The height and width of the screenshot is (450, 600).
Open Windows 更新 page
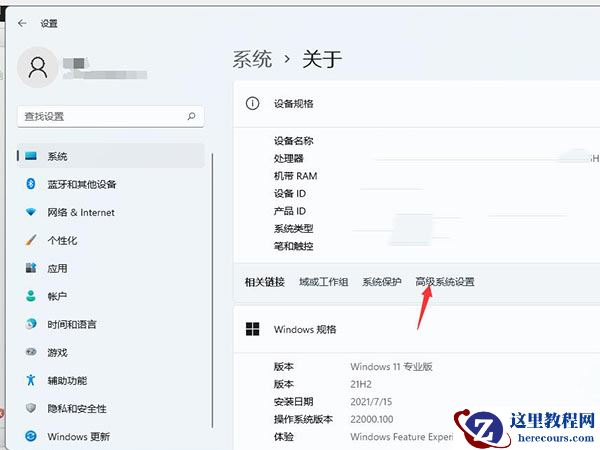tap(111, 436)
